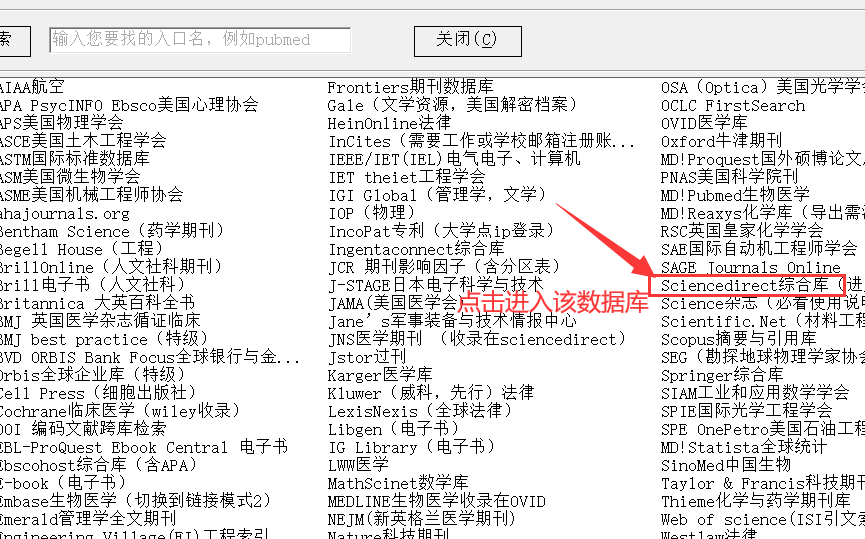Open LexisNexis（全球法律）
Image resolution: width=865 pixels, height=539 pixels.
coord(421,411)
